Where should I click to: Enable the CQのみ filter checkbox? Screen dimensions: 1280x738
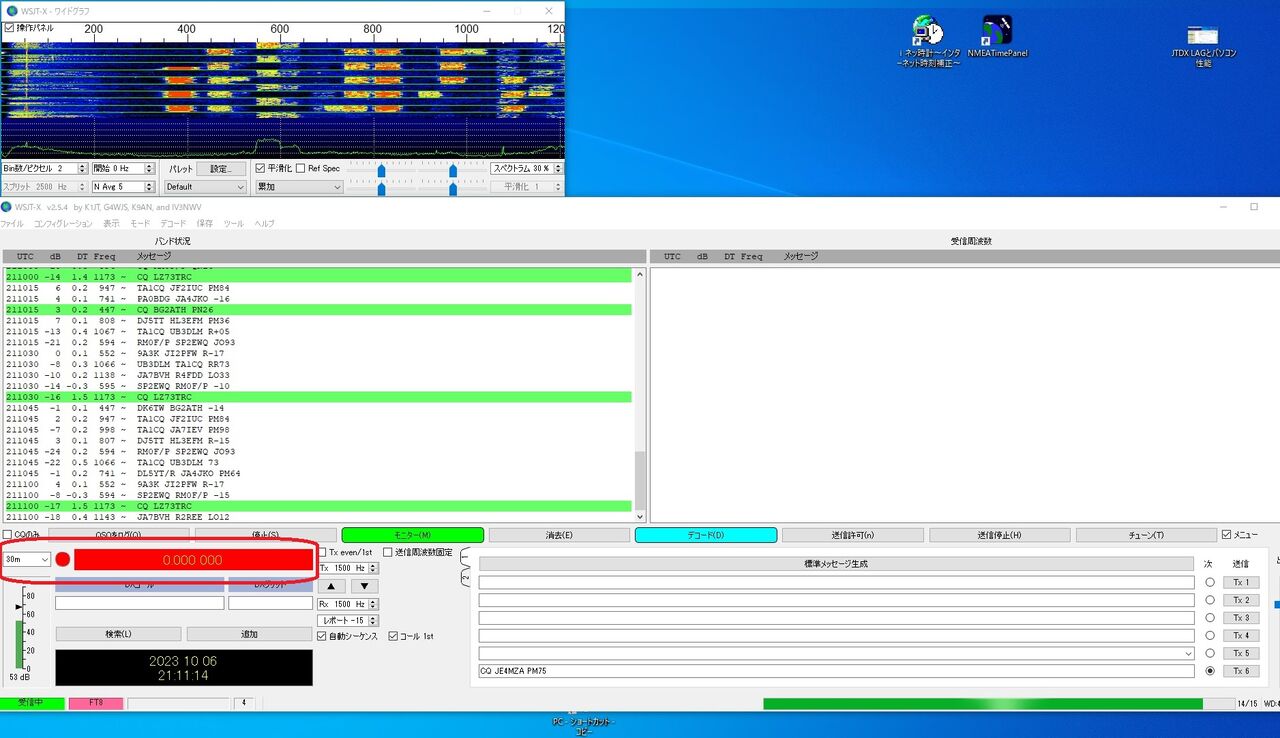[x=7, y=535]
